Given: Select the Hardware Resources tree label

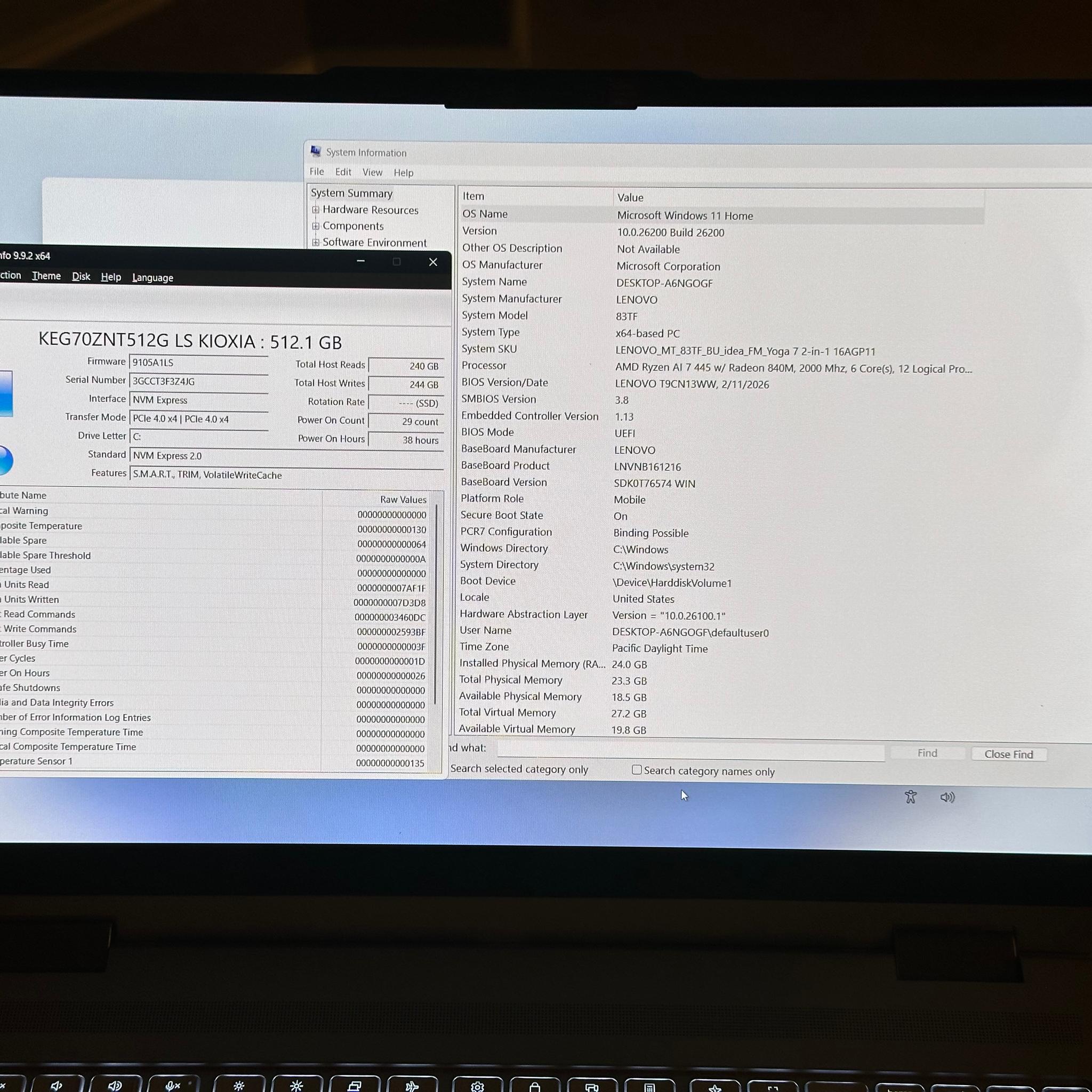Looking at the screenshot, I should (370, 210).
